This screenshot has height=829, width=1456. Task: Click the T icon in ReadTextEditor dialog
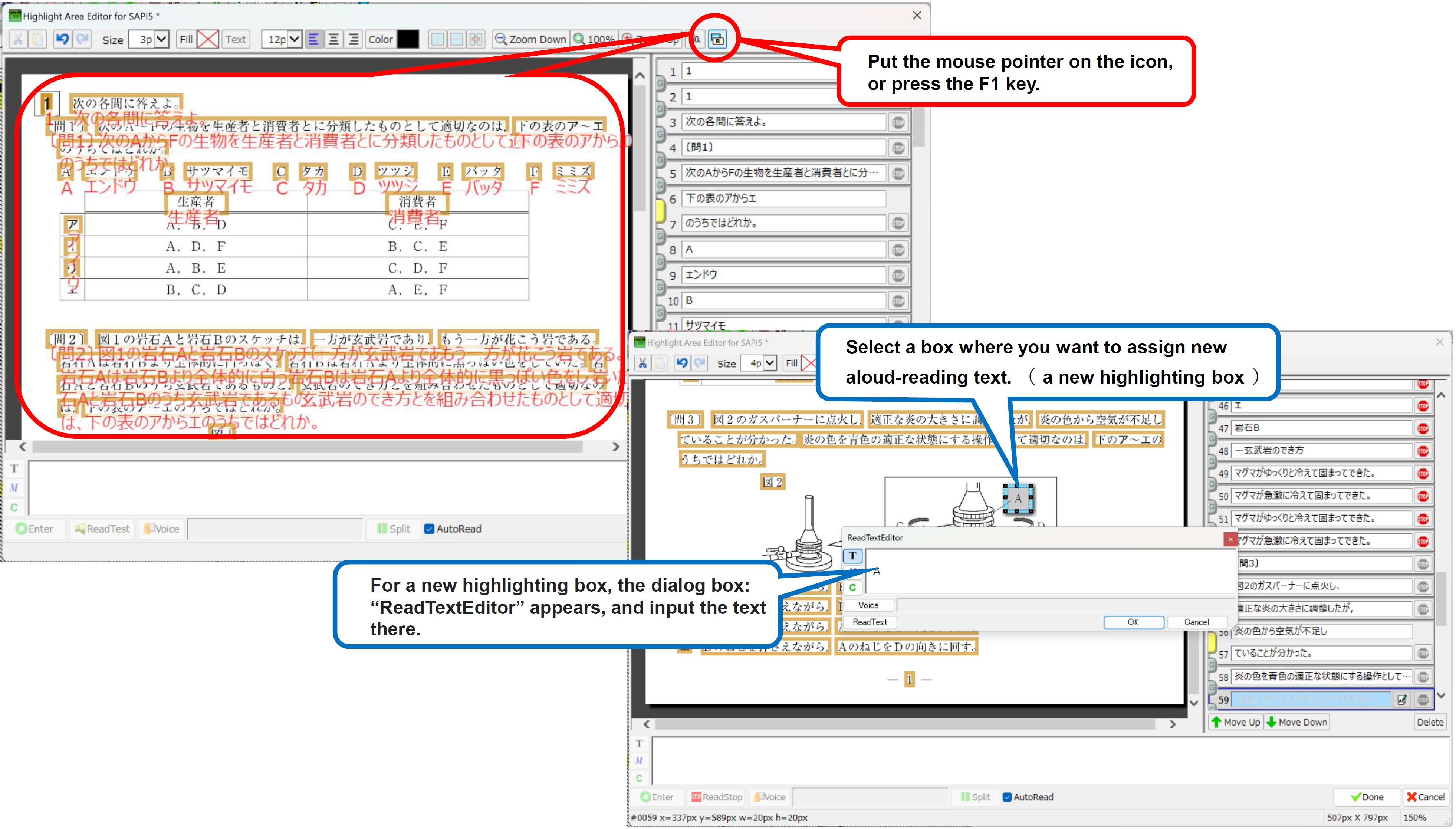pos(852,556)
